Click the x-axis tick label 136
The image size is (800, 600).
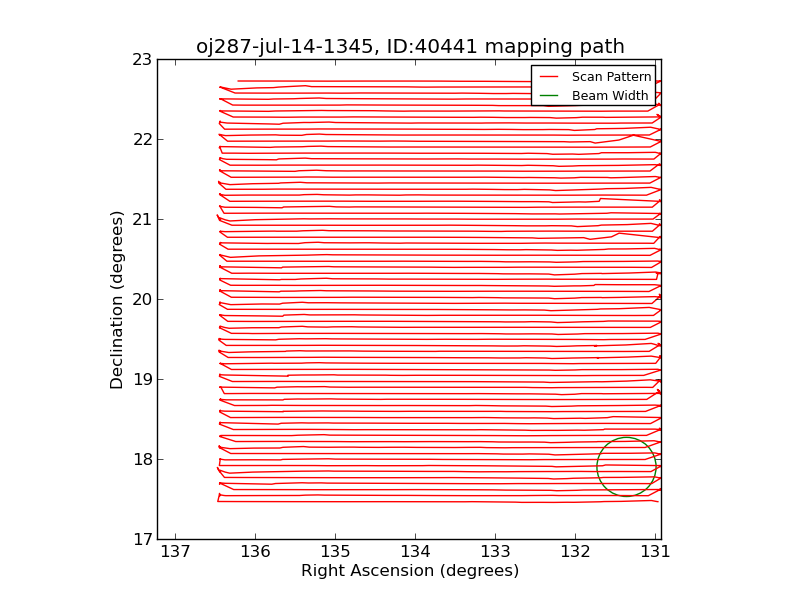[x=255, y=552]
